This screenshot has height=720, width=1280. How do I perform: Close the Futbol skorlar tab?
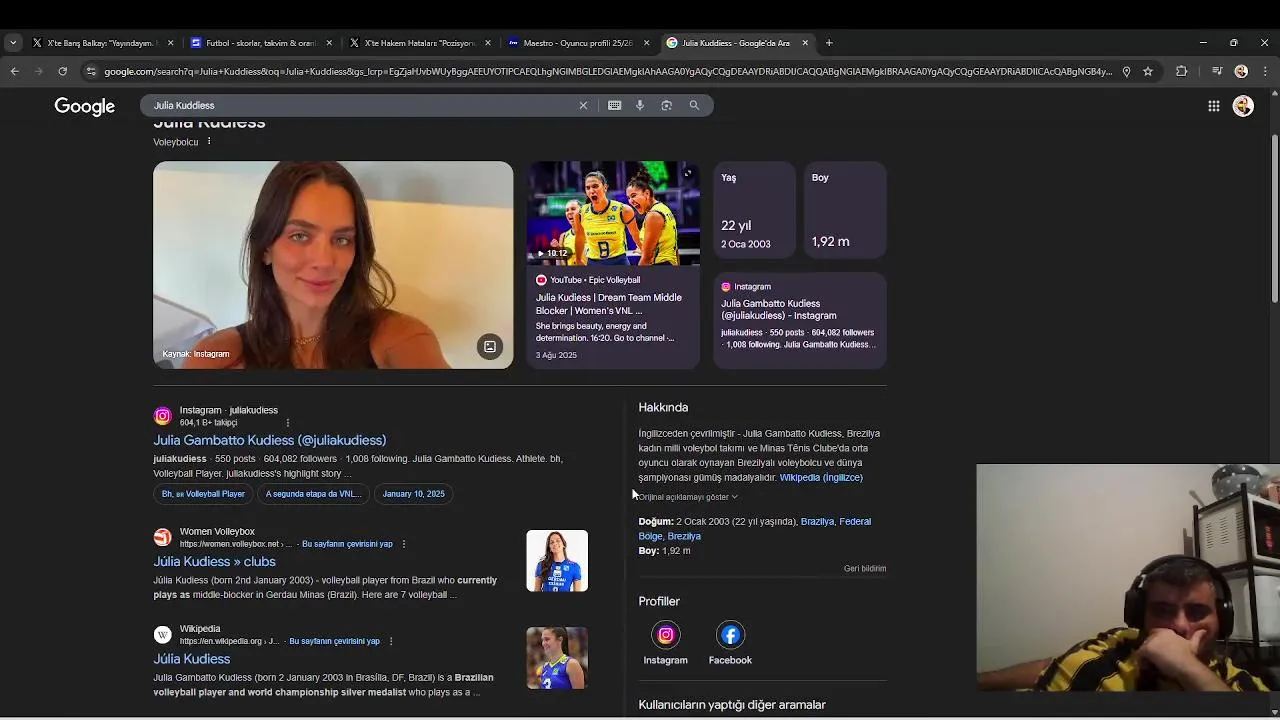coord(329,43)
